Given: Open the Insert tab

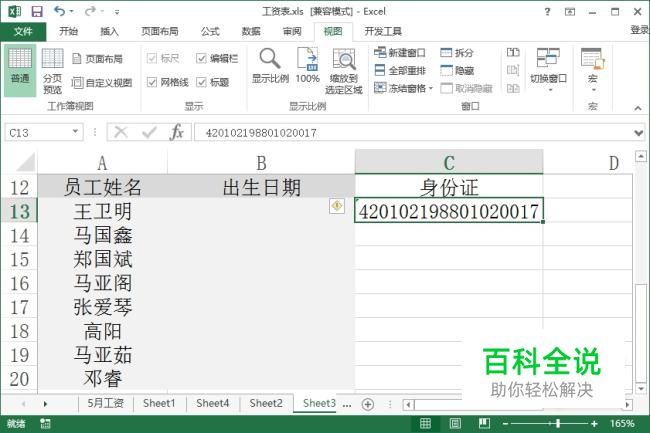Looking at the screenshot, I should click(x=109, y=31).
